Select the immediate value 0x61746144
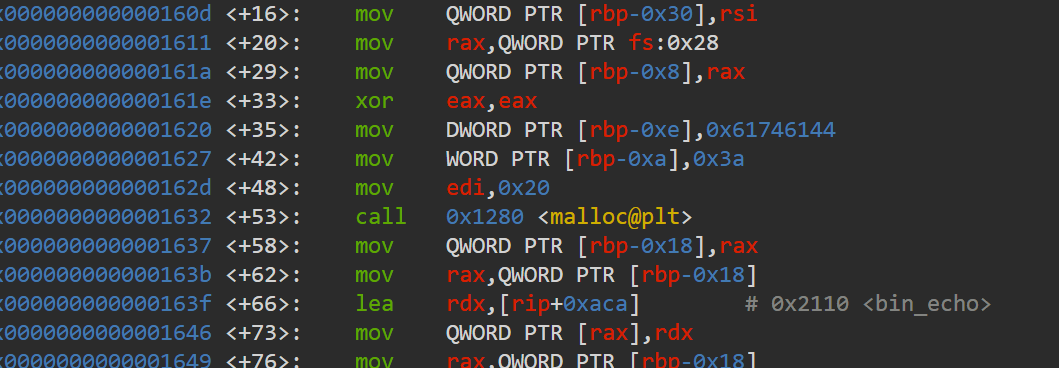 (x=771, y=130)
